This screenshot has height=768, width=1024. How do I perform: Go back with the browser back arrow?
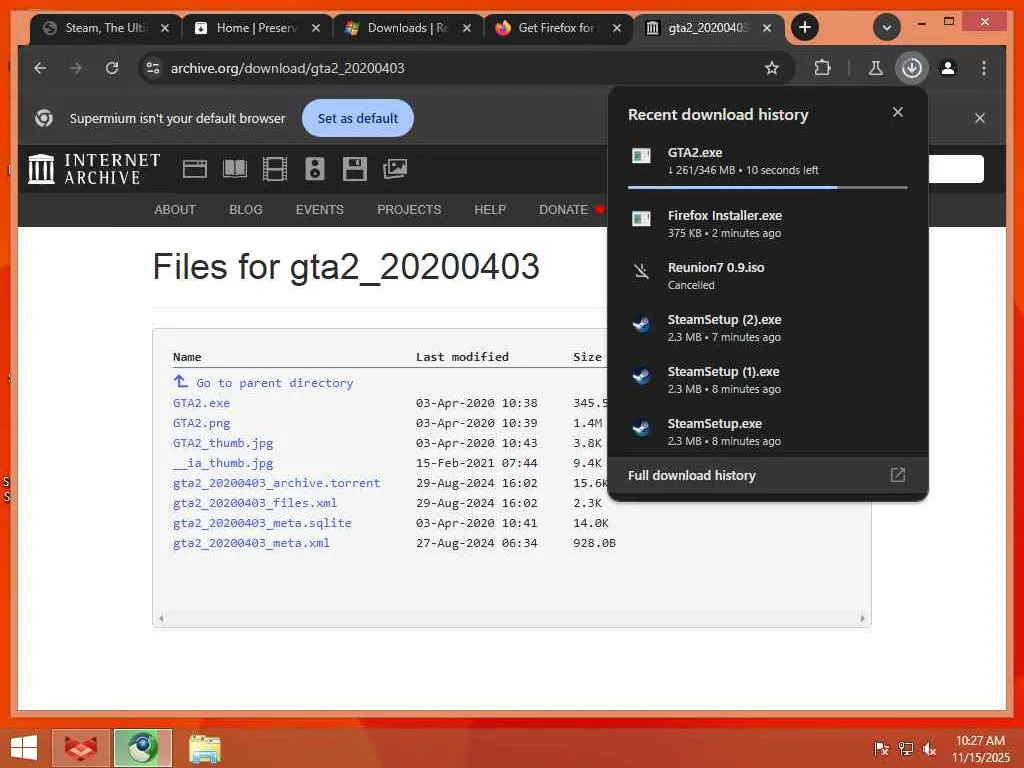pyautogui.click(x=40, y=68)
